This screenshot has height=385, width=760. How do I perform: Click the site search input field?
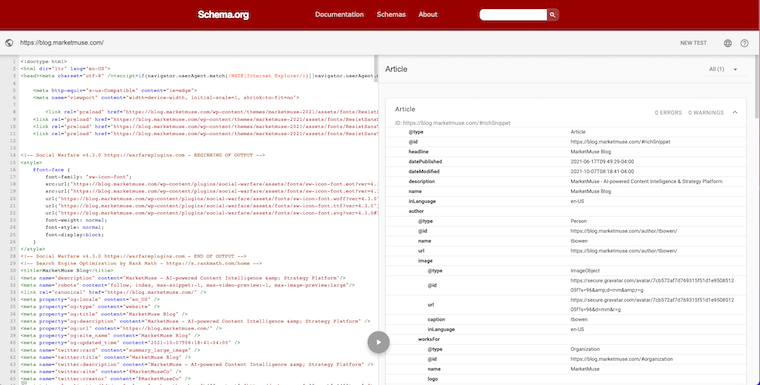[x=513, y=15]
